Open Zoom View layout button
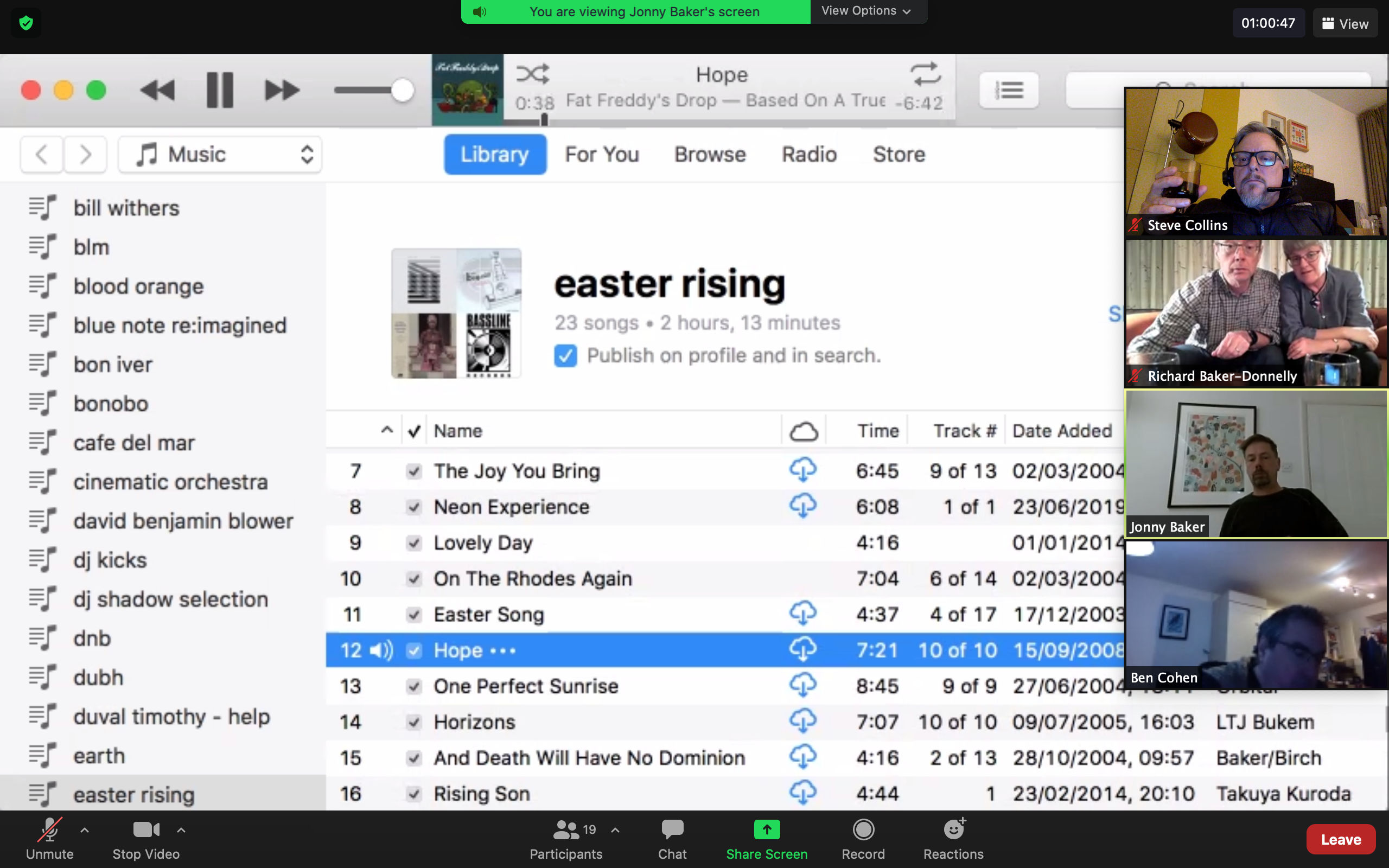Viewport: 1389px width, 868px height. click(x=1345, y=23)
